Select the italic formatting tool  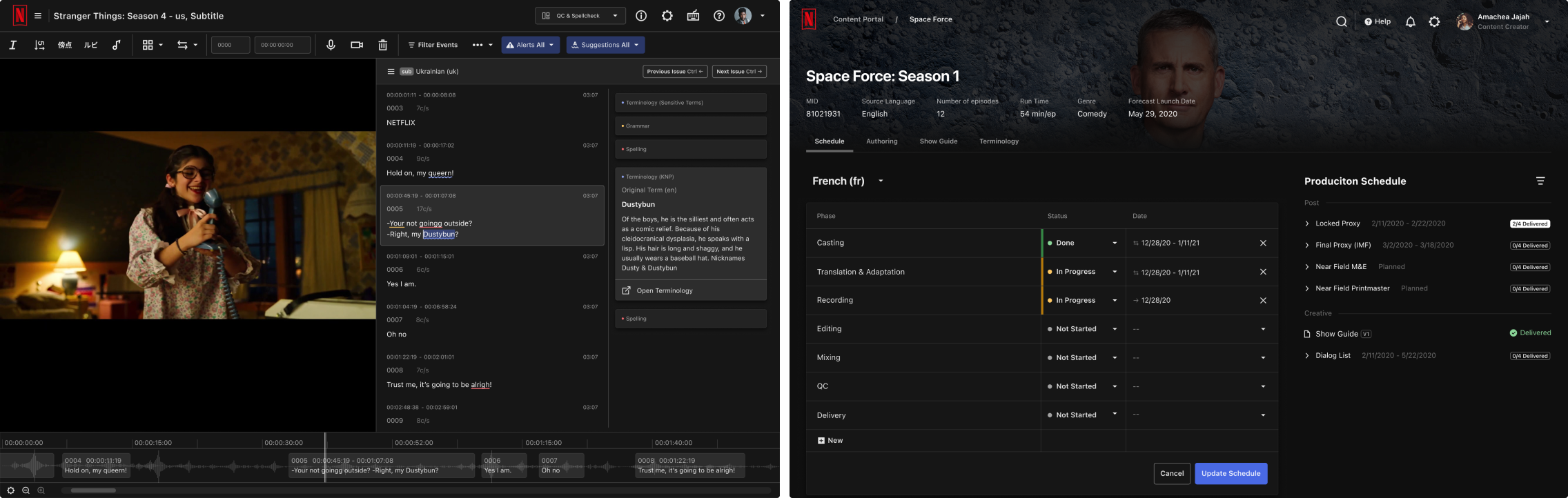coord(12,45)
